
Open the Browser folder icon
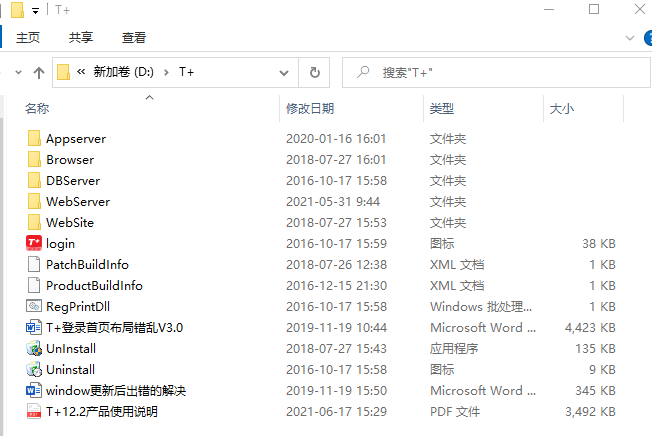(34, 160)
